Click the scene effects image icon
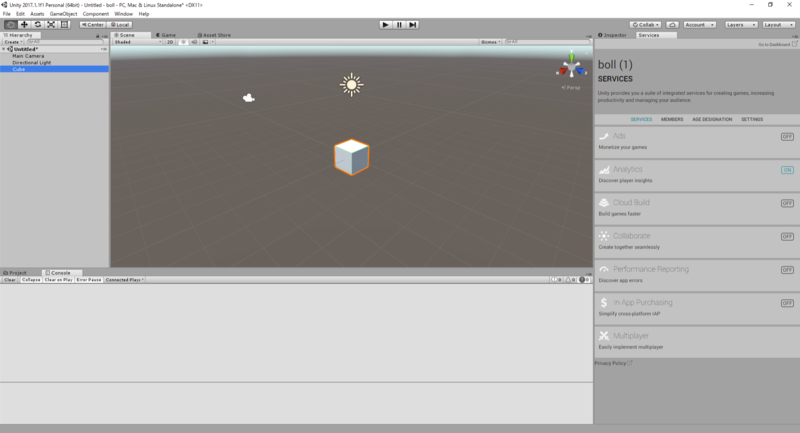Image resolution: width=800 pixels, height=433 pixels. [206, 42]
